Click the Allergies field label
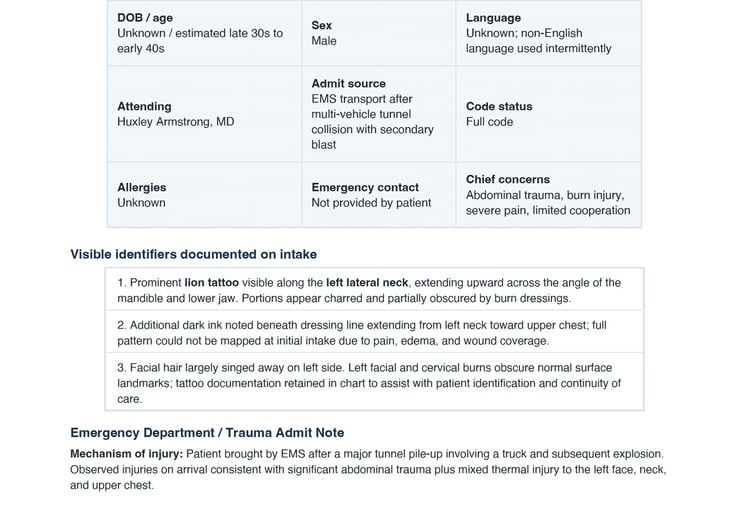The image size is (750, 510). click(142, 187)
